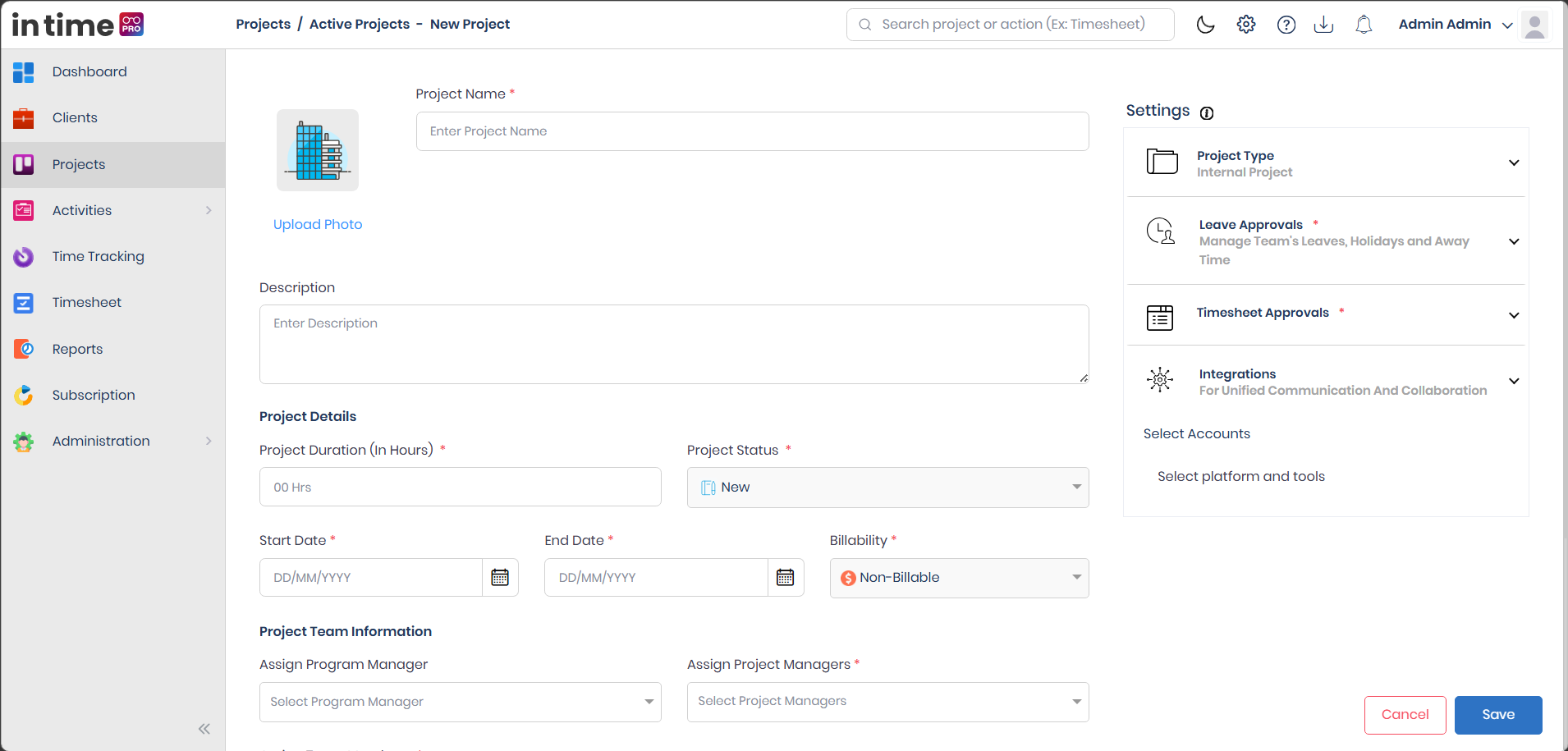Expand Administration submenu chevron

(209, 442)
